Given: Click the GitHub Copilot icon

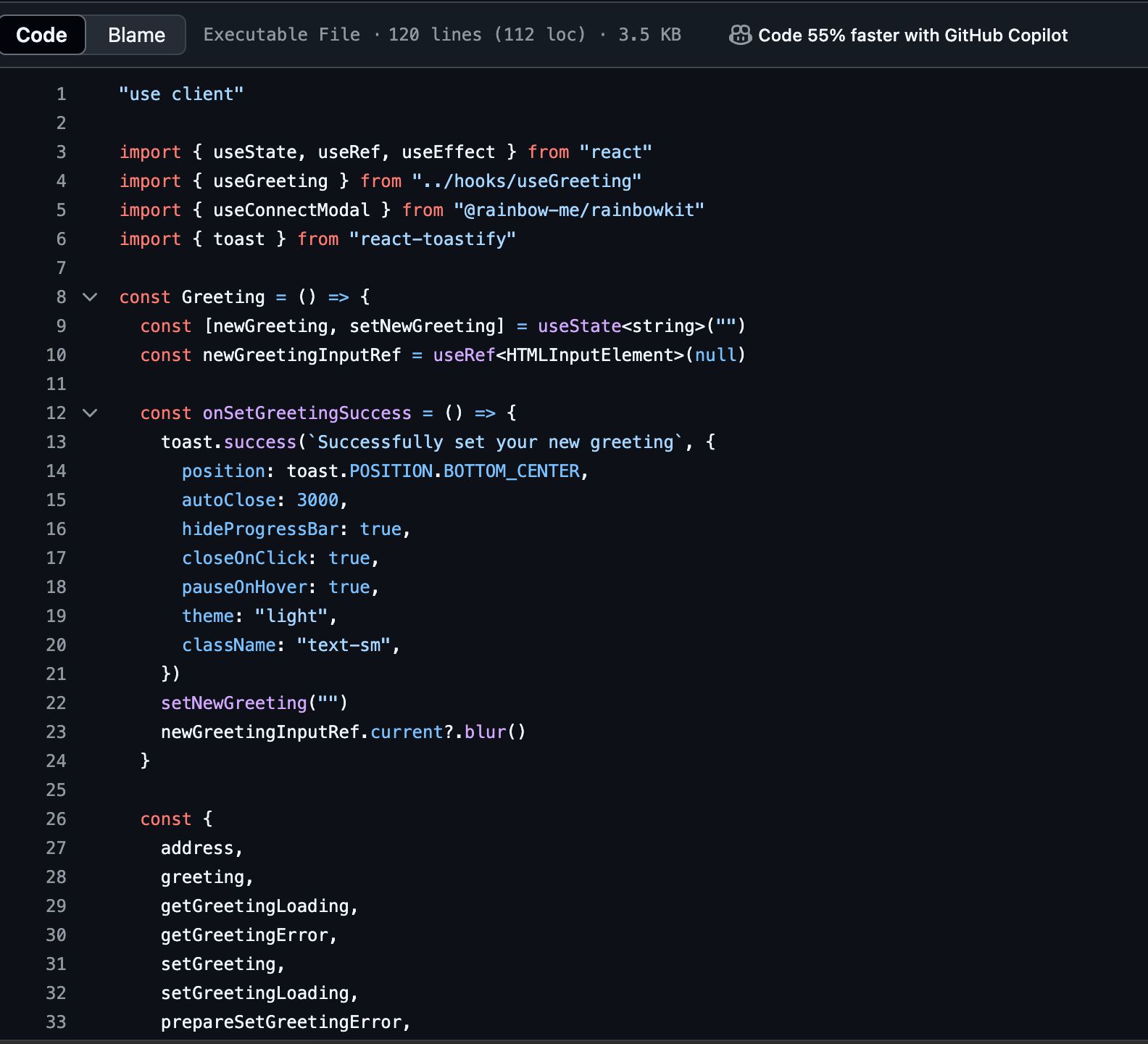Looking at the screenshot, I should point(740,35).
